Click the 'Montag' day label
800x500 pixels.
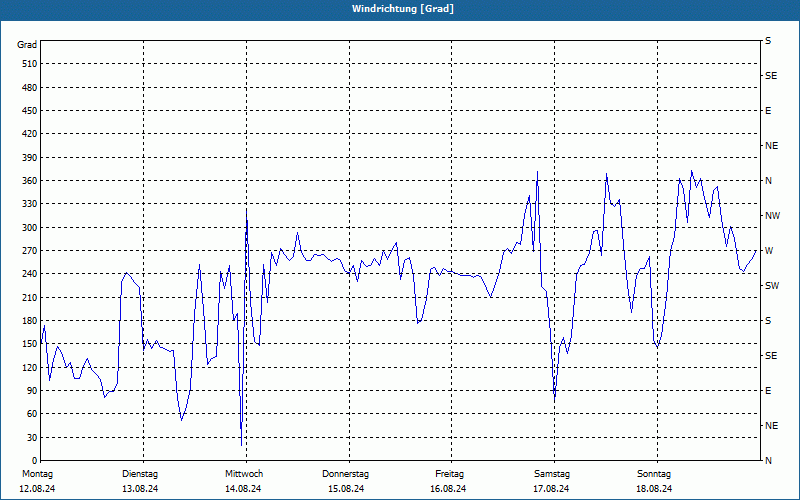pos(37,474)
